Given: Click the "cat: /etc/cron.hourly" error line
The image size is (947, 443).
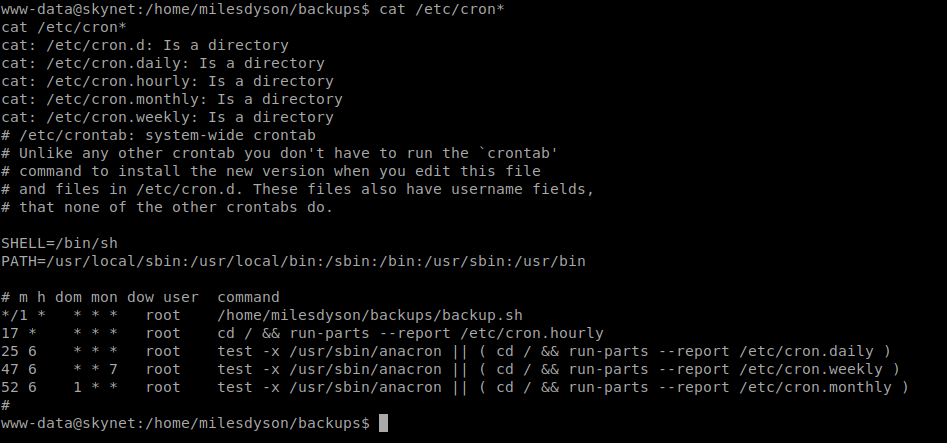Looking at the screenshot, I should [x=167, y=82].
